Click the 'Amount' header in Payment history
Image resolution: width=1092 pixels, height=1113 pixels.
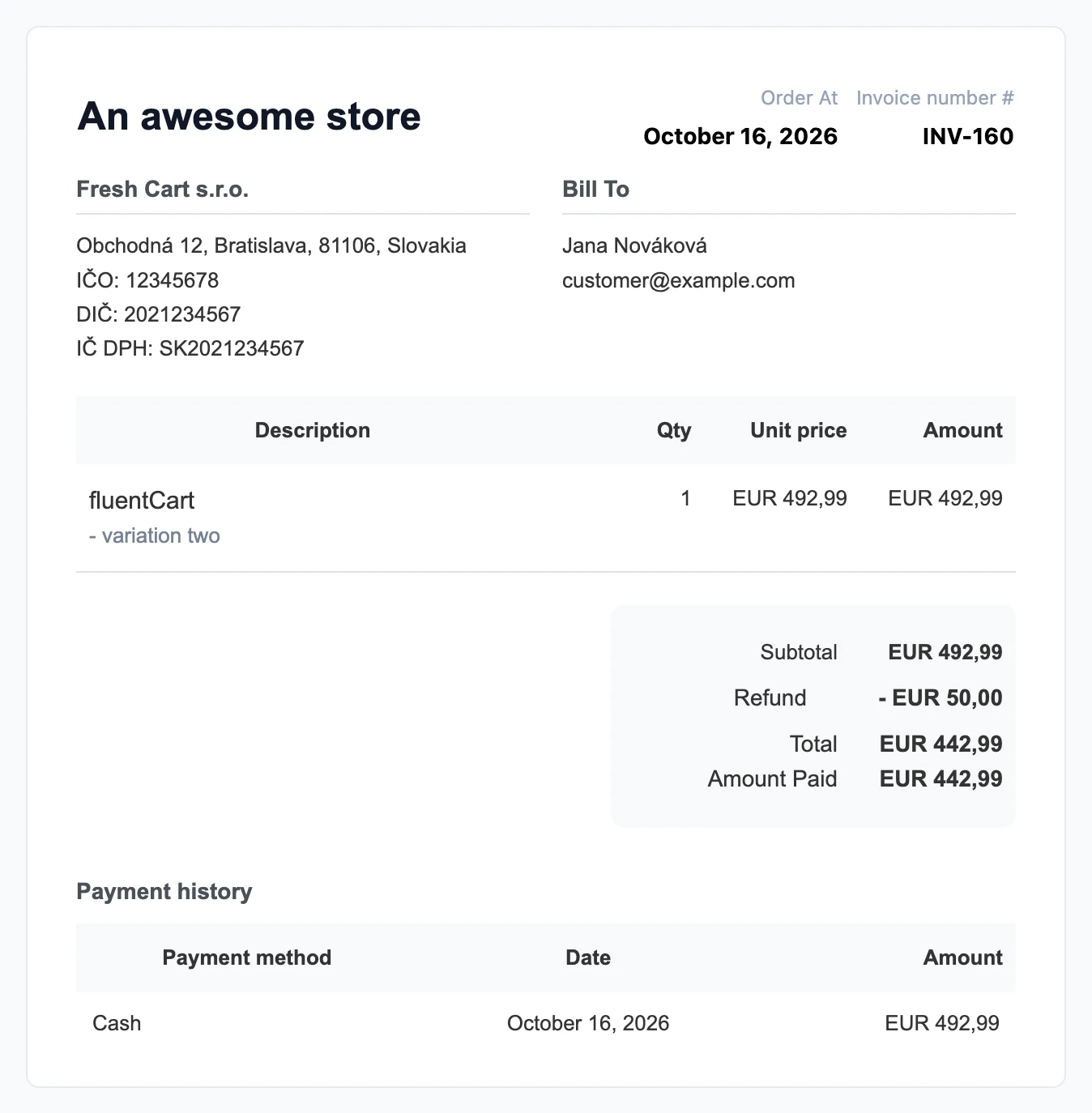tap(963, 957)
